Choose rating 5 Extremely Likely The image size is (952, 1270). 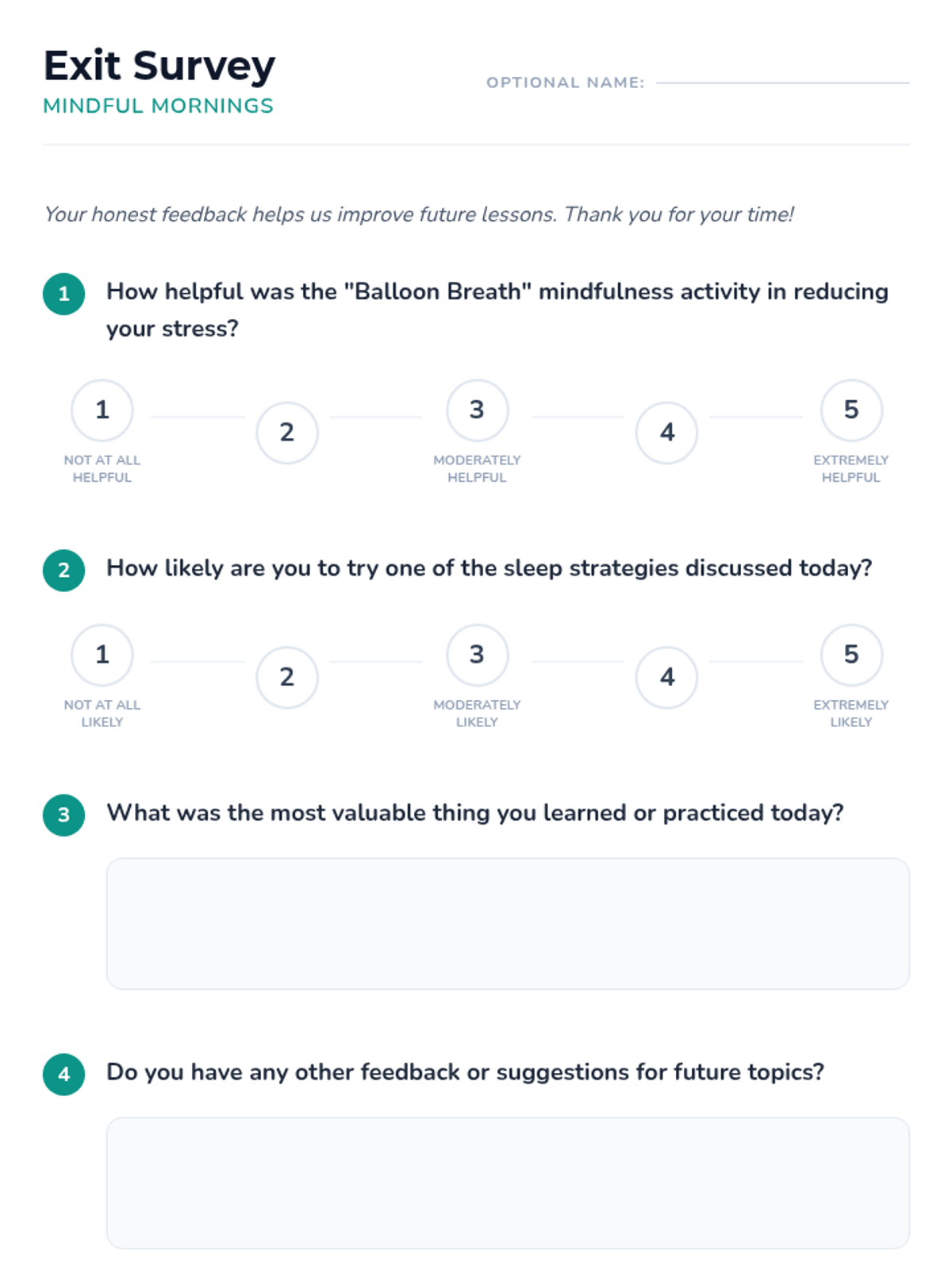point(851,655)
